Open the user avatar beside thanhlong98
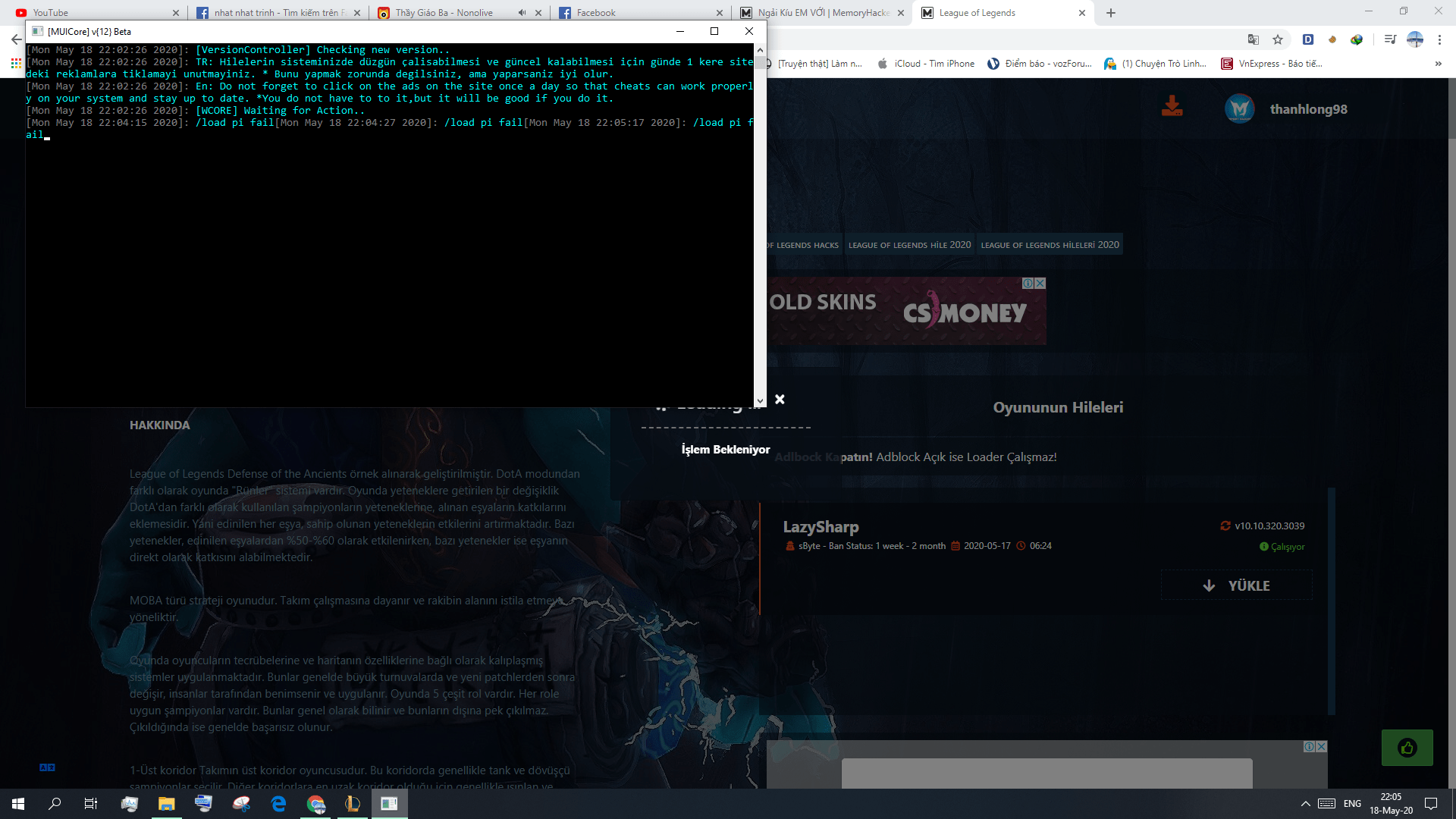1456x819 pixels. click(1240, 108)
